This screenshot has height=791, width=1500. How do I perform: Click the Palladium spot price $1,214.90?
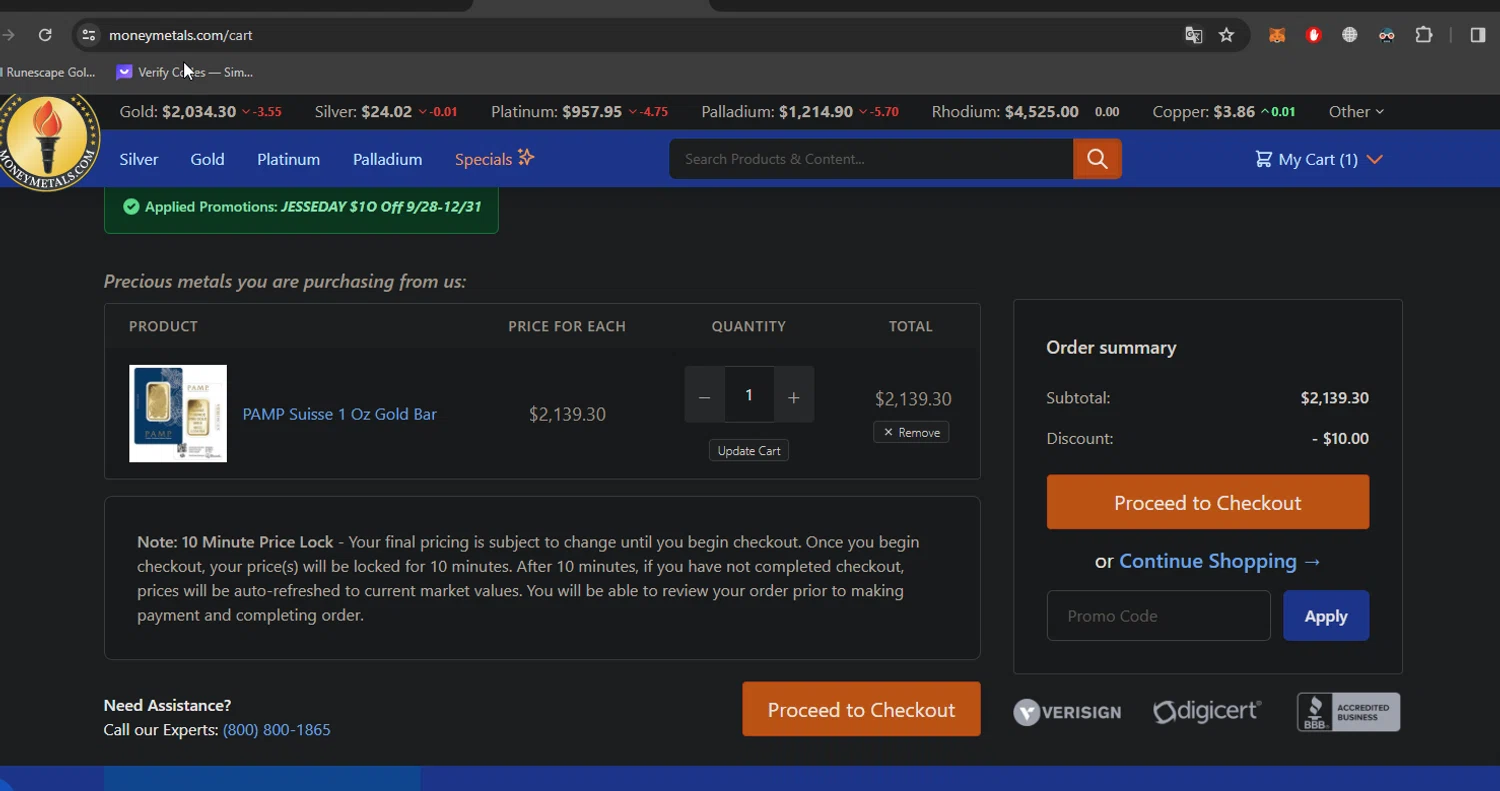[816, 112]
